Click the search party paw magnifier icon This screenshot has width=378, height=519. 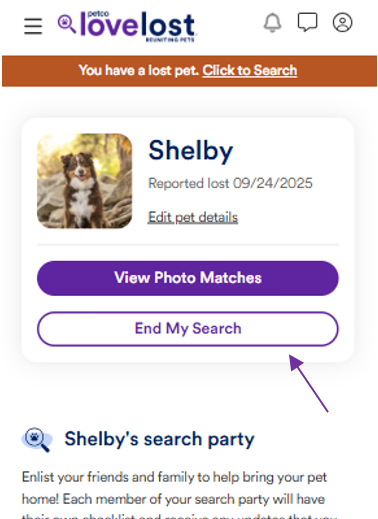coord(37,439)
